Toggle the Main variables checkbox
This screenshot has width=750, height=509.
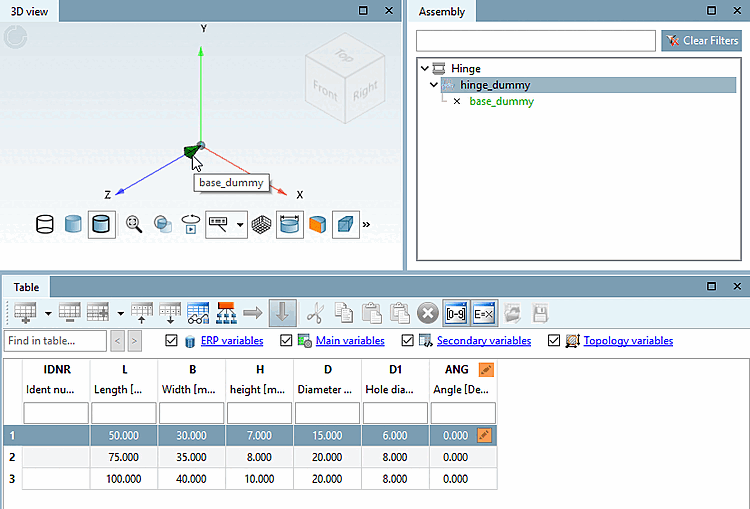[x=286, y=341]
